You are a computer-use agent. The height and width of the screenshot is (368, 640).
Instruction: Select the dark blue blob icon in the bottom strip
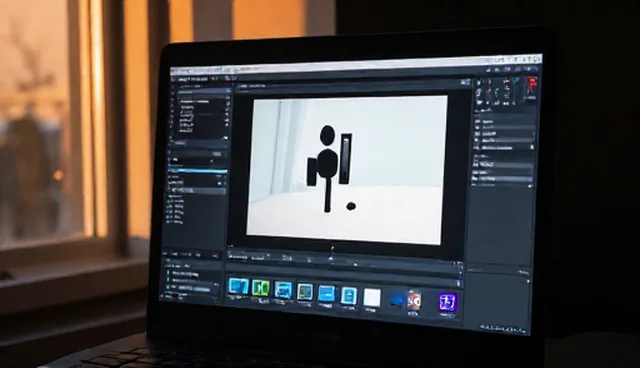point(396,301)
